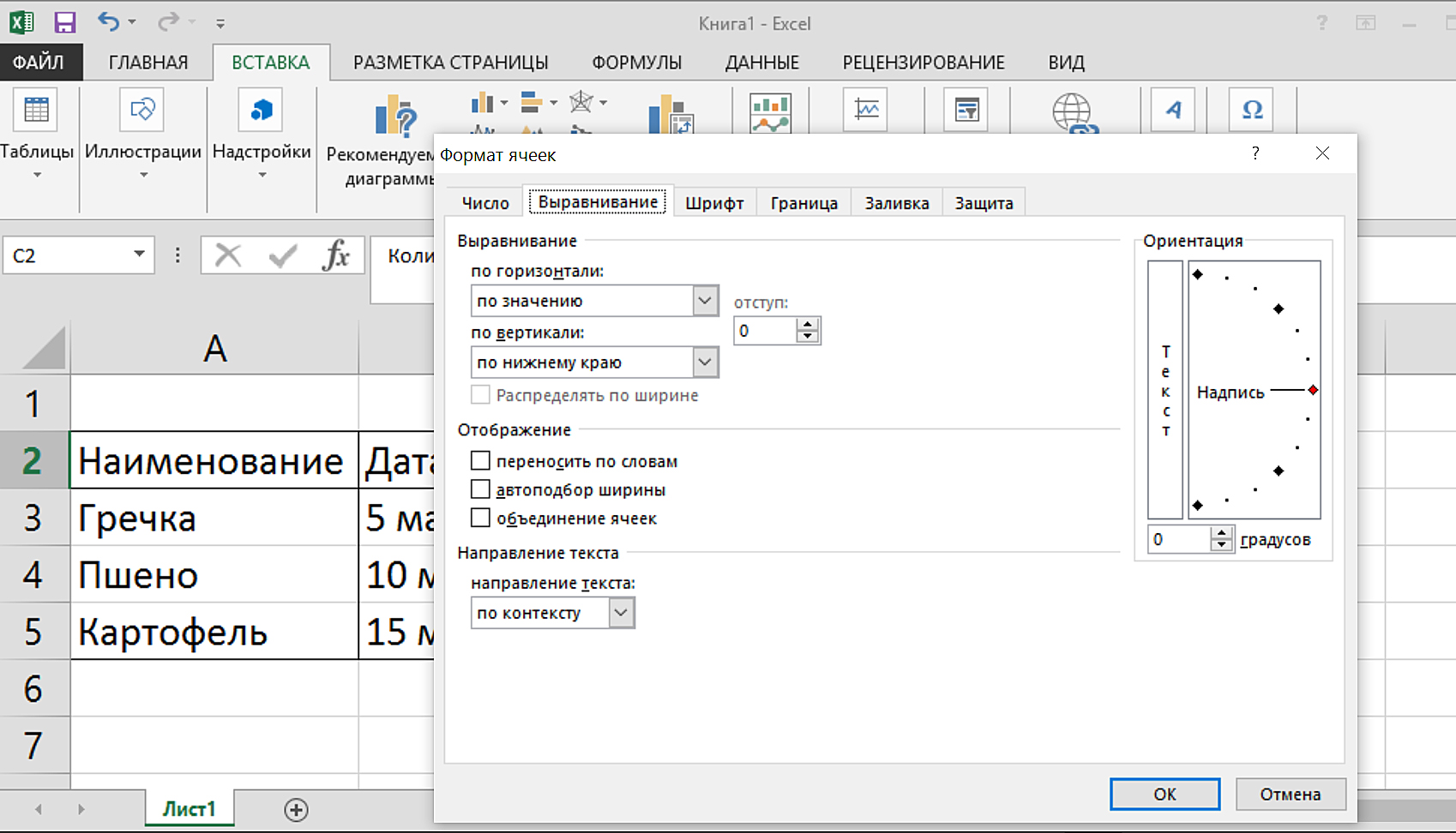Click the Hyperlink globe icon
This screenshot has height=833, width=1456.
point(1073,113)
